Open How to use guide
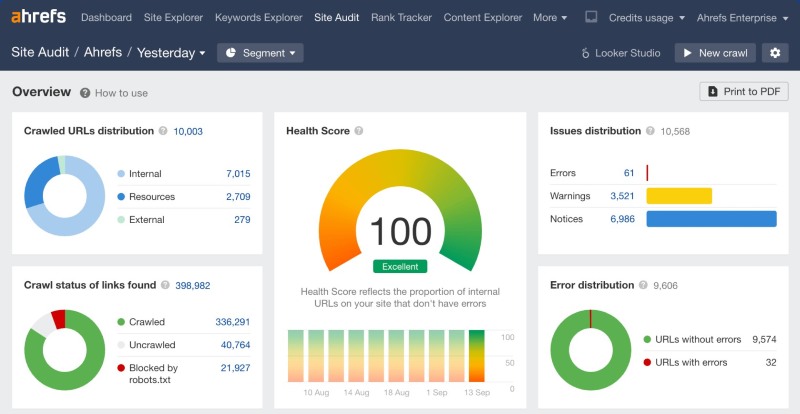This screenshot has height=414, width=800. point(121,93)
